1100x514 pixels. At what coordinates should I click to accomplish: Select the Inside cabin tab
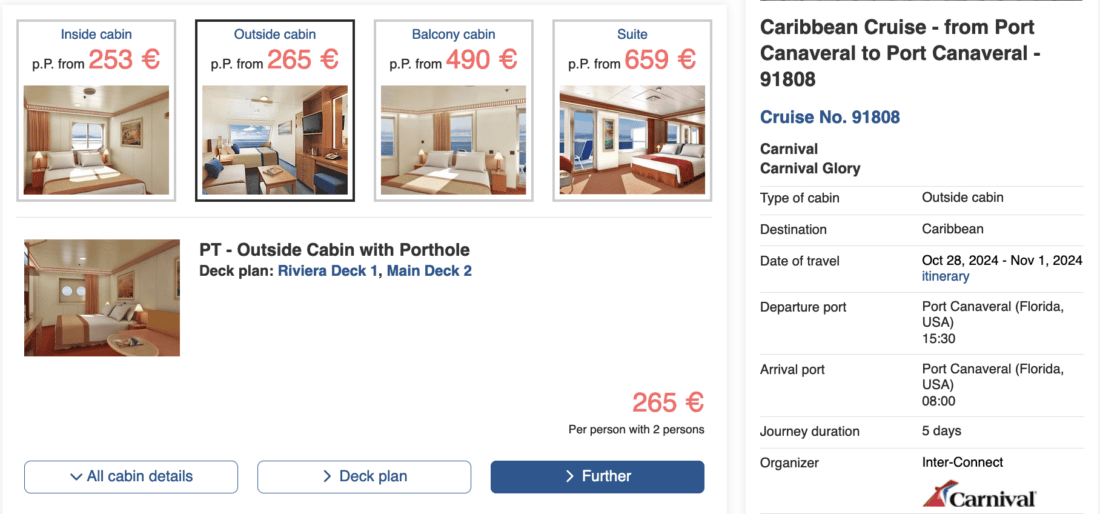tap(96, 34)
